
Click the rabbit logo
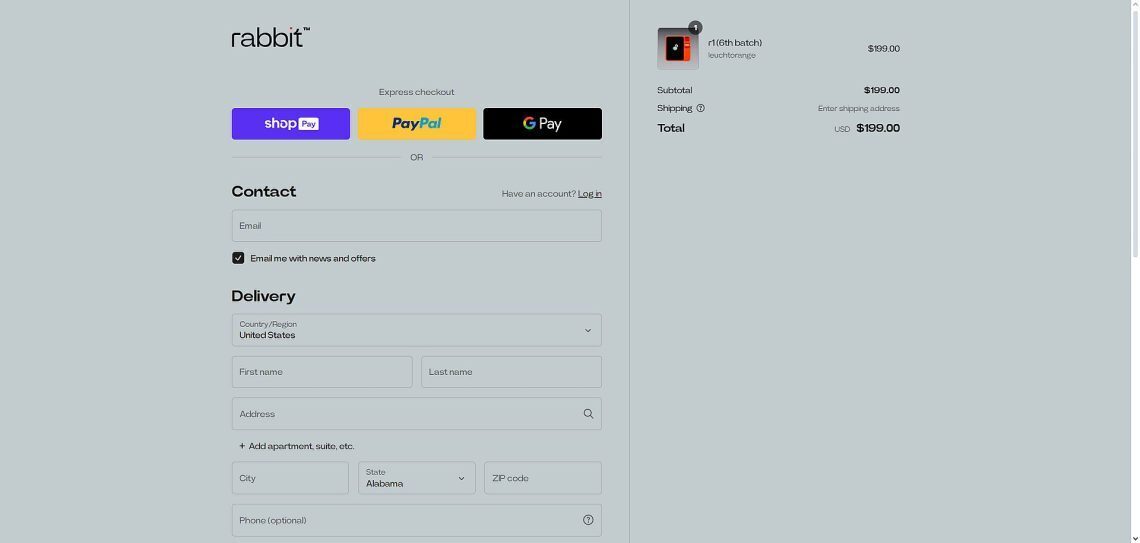point(270,37)
